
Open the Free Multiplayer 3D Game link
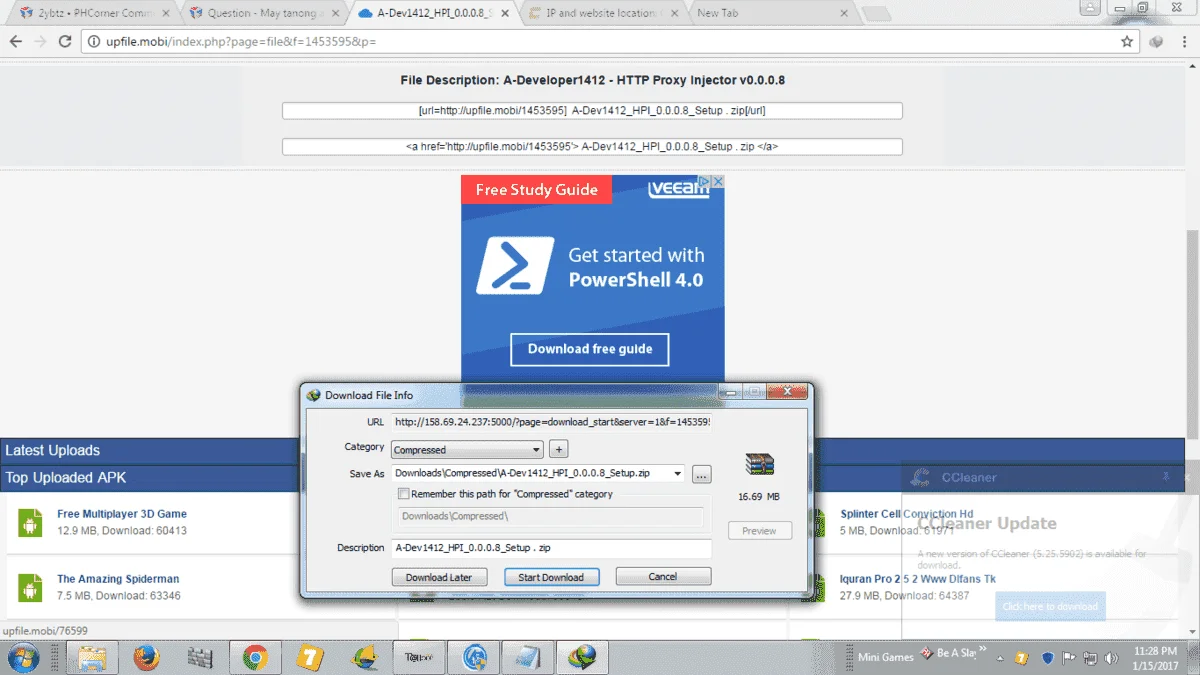[122, 514]
